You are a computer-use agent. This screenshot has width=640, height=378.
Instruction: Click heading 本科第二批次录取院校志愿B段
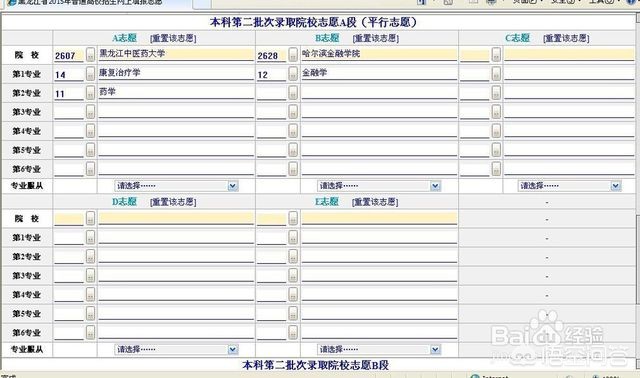(x=316, y=365)
